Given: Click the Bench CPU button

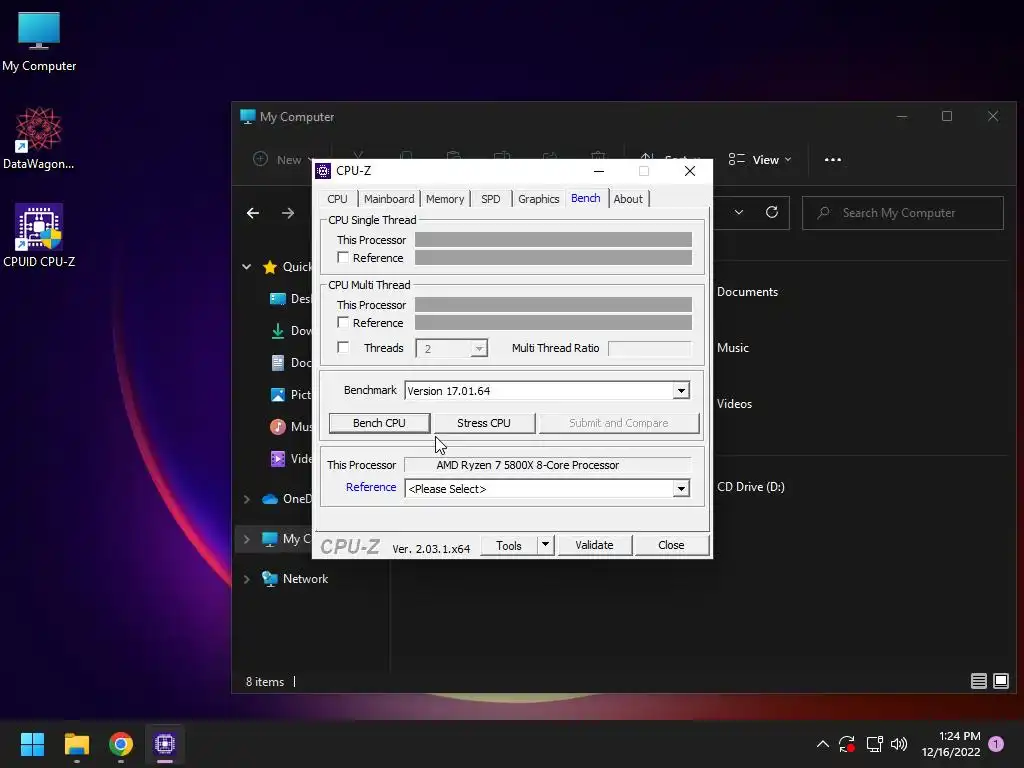Looking at the screenshot, I should [379, 423].
